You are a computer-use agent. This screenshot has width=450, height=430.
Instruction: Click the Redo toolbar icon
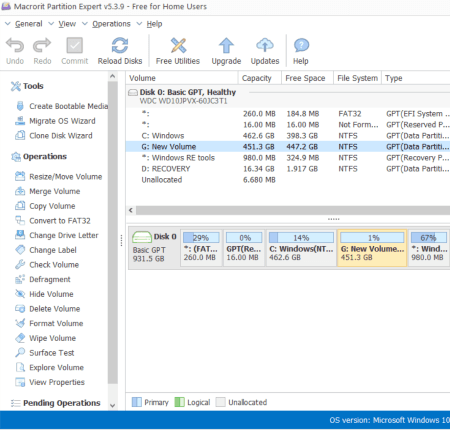(42, 46)
